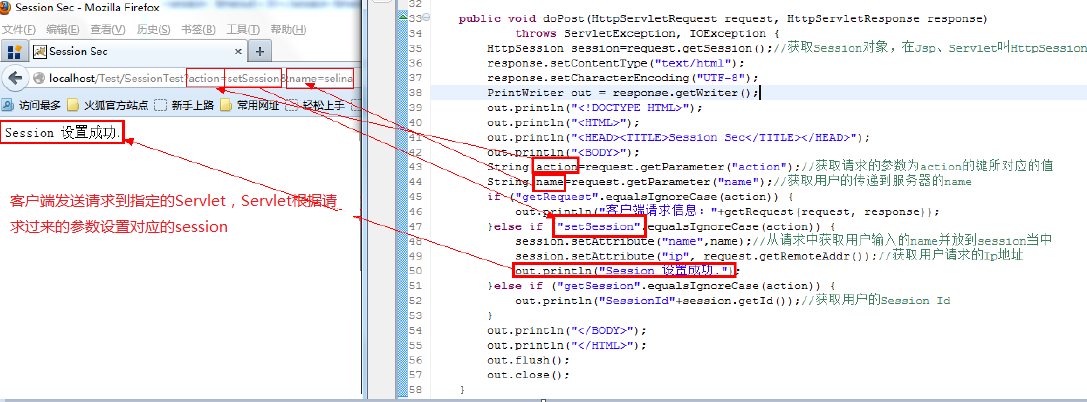1087x402 pixels.
Task: Open the 帮助(H) menu
Action: coord(288,30)
